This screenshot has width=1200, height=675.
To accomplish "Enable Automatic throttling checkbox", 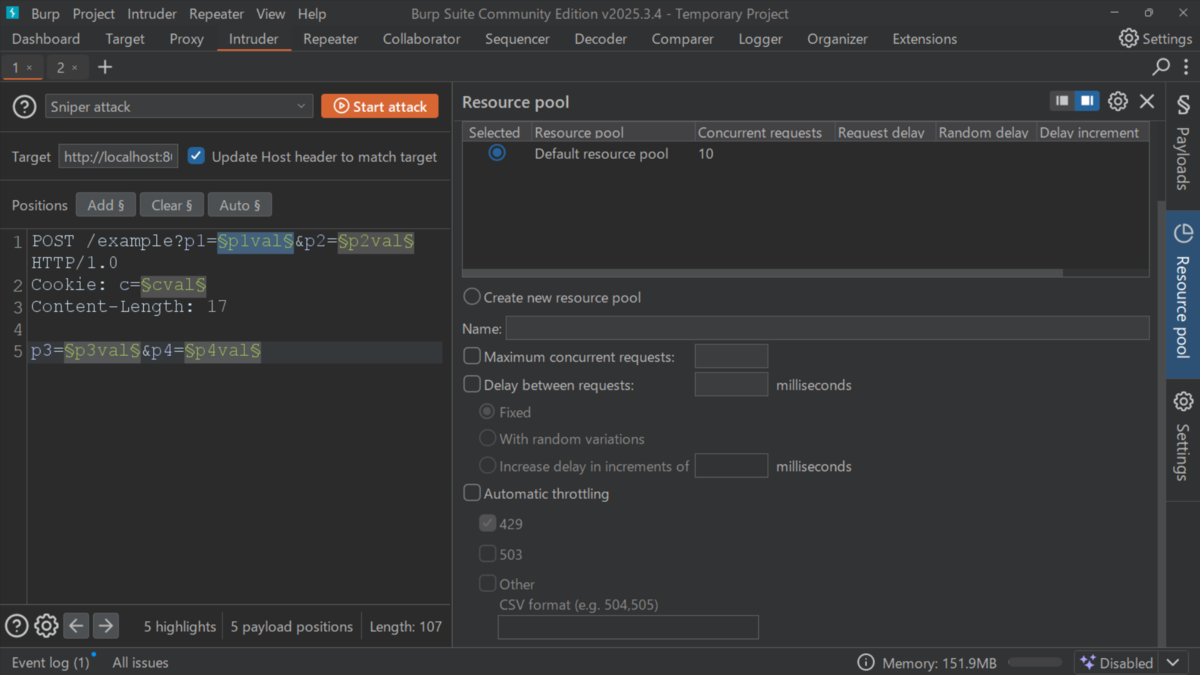I will [x=472, y=493].
